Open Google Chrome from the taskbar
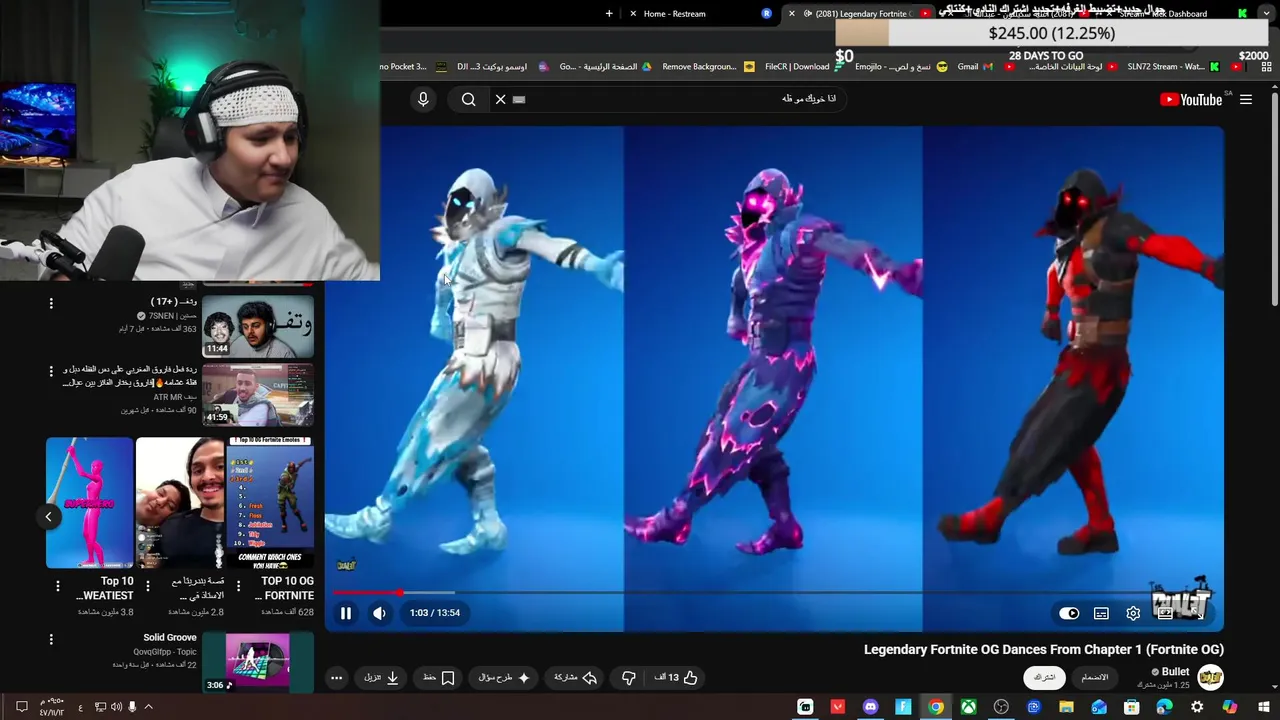 pos(935,707)
